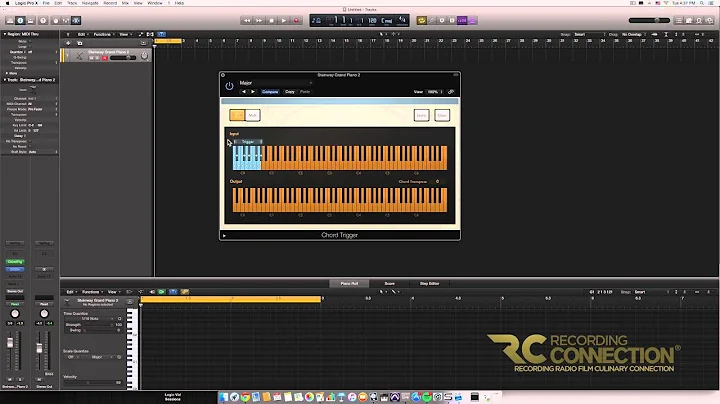Open the Library panel button
This screenshot has height=404, width=720.
tap(10, 21)
